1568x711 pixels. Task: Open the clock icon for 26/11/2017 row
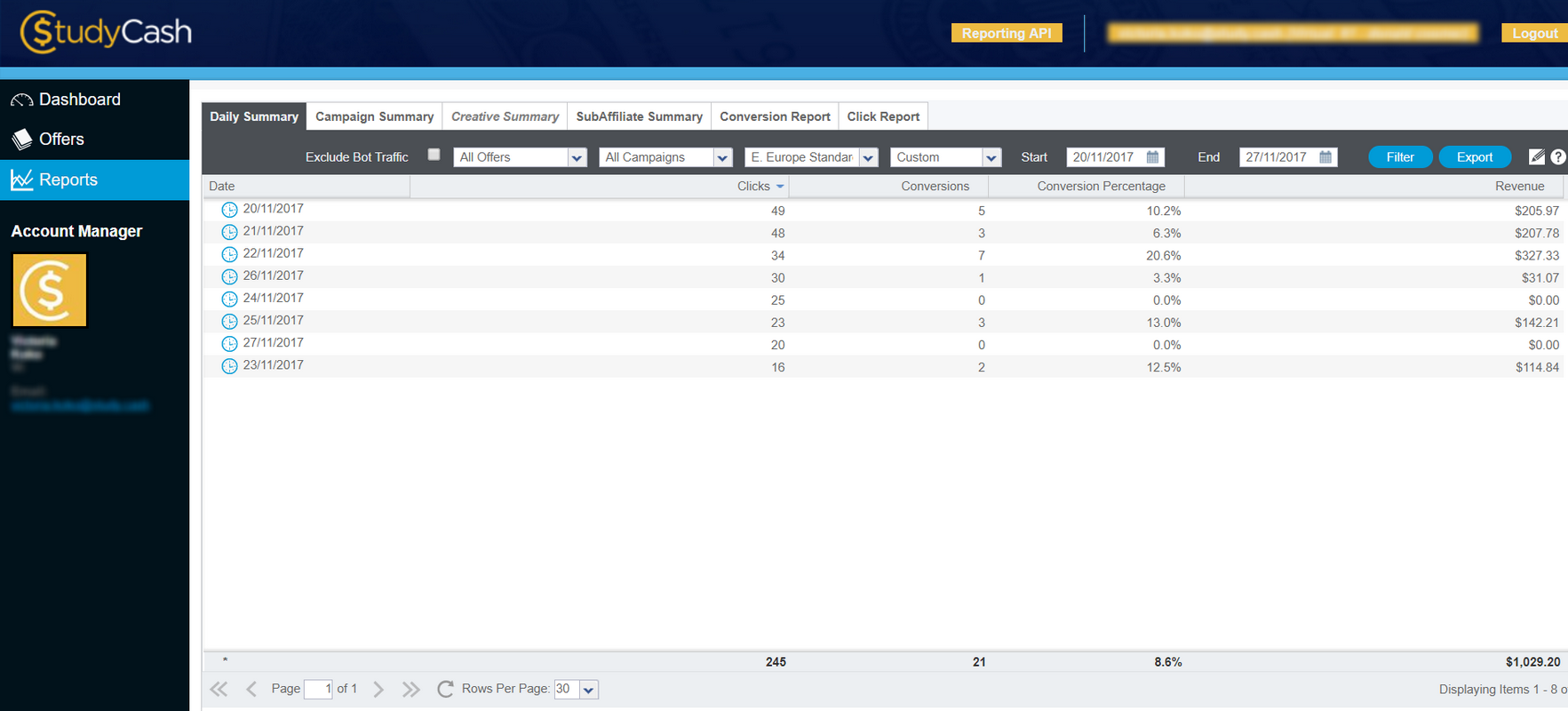coord(229,276)
